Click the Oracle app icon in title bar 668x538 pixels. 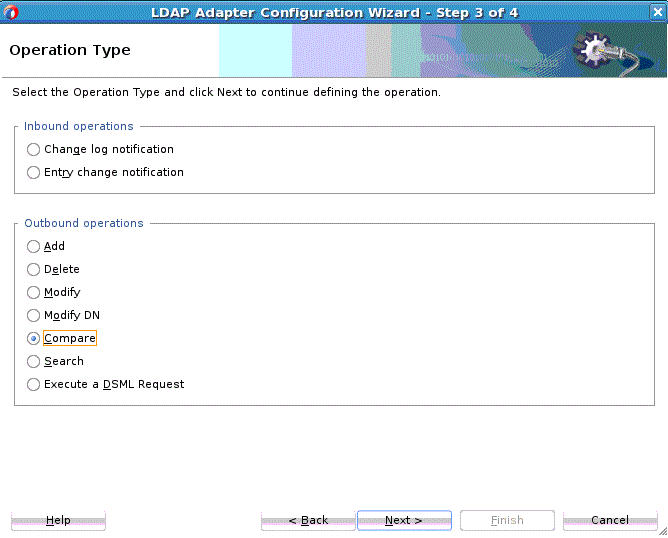[x=11, y=12]
